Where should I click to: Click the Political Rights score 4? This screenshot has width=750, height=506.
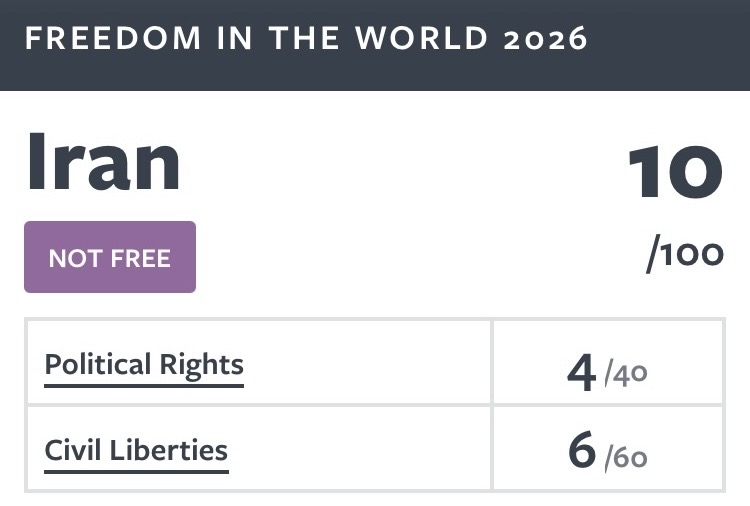click(582, 373)
